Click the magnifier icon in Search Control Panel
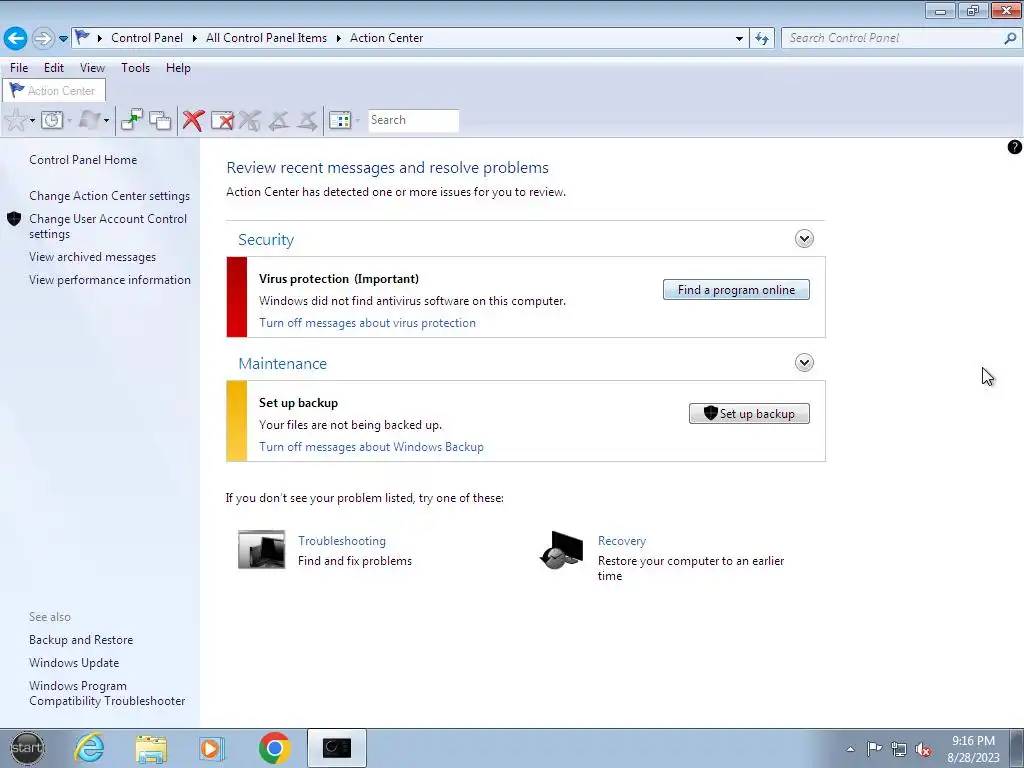The image size is (1024, 768). (1010, 38)
